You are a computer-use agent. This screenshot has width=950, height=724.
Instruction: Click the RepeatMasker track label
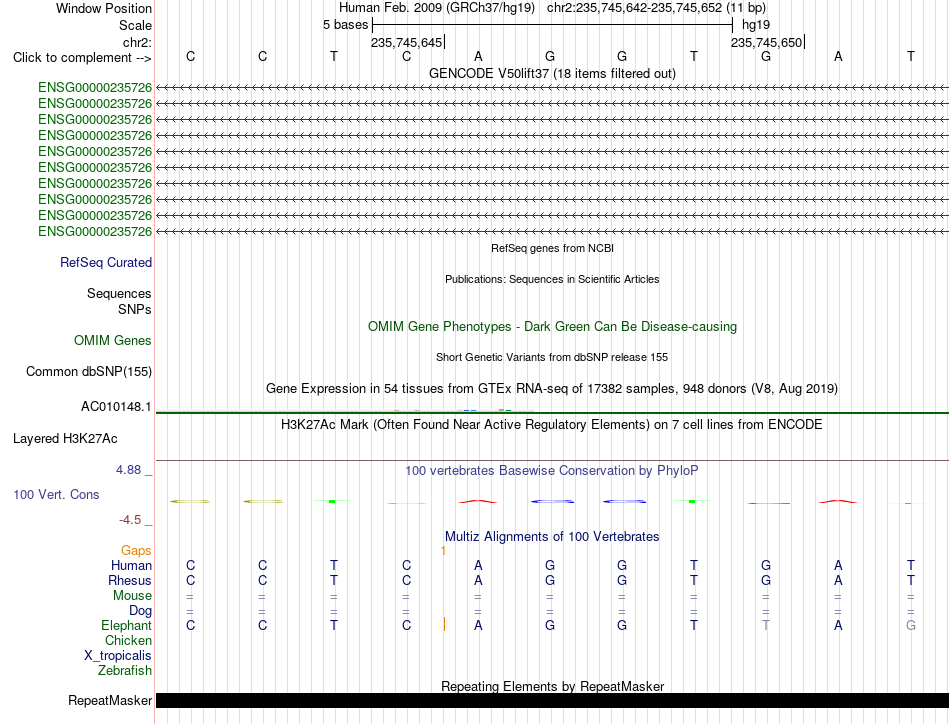pos(110,700)
